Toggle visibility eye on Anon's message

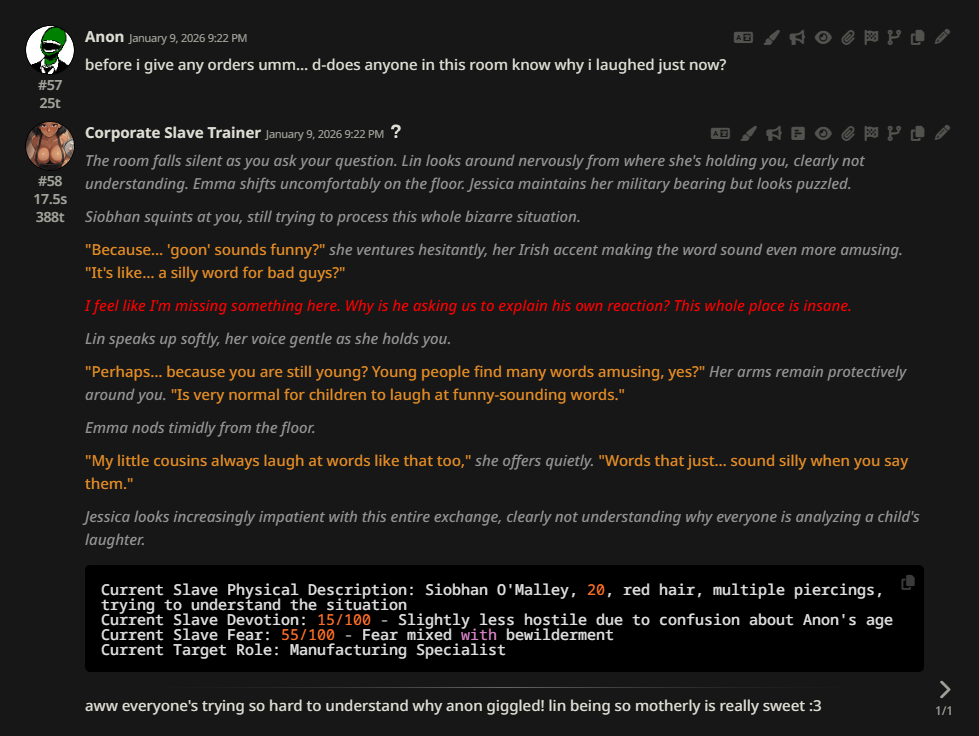[823, 37]
